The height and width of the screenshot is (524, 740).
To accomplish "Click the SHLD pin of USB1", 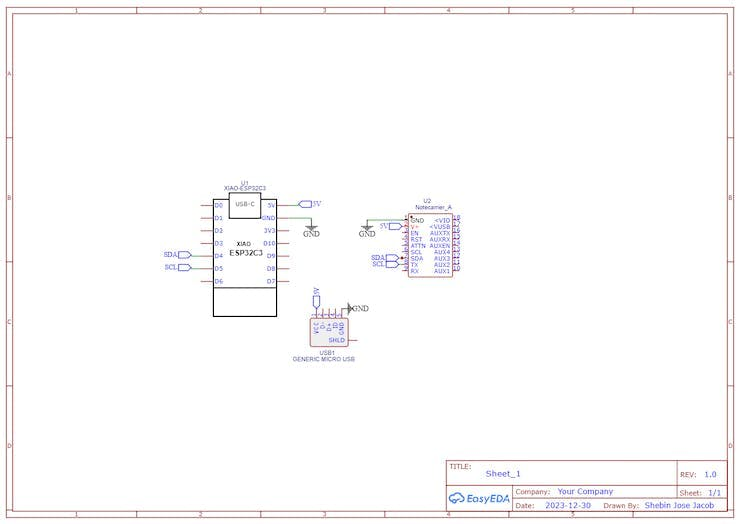I will pyautogui.click(x=337, y=340).
